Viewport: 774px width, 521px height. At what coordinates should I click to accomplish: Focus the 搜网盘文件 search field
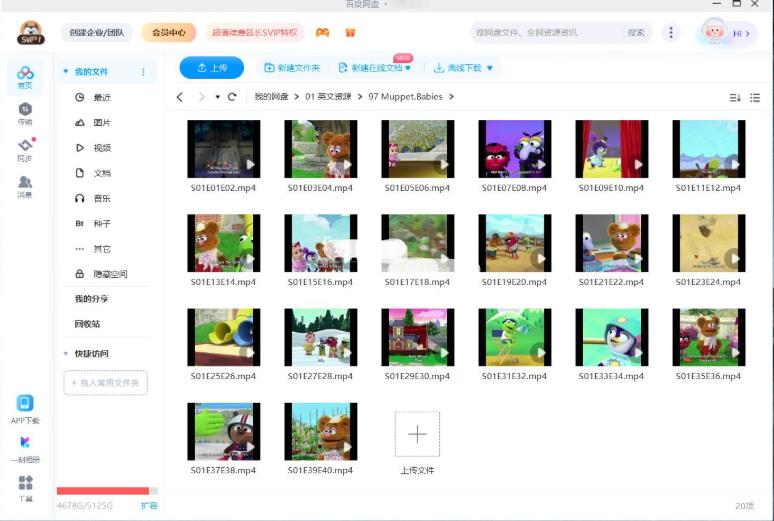[x=545, y=33]
